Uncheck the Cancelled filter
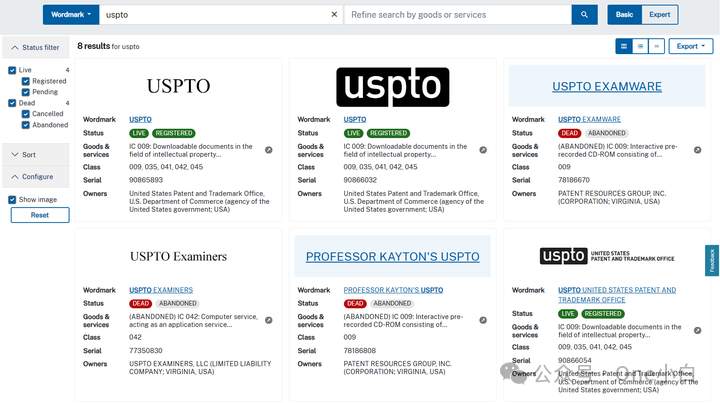Image resolution: width=720 pixels, height=403 pixels. (x=26, y=114)
